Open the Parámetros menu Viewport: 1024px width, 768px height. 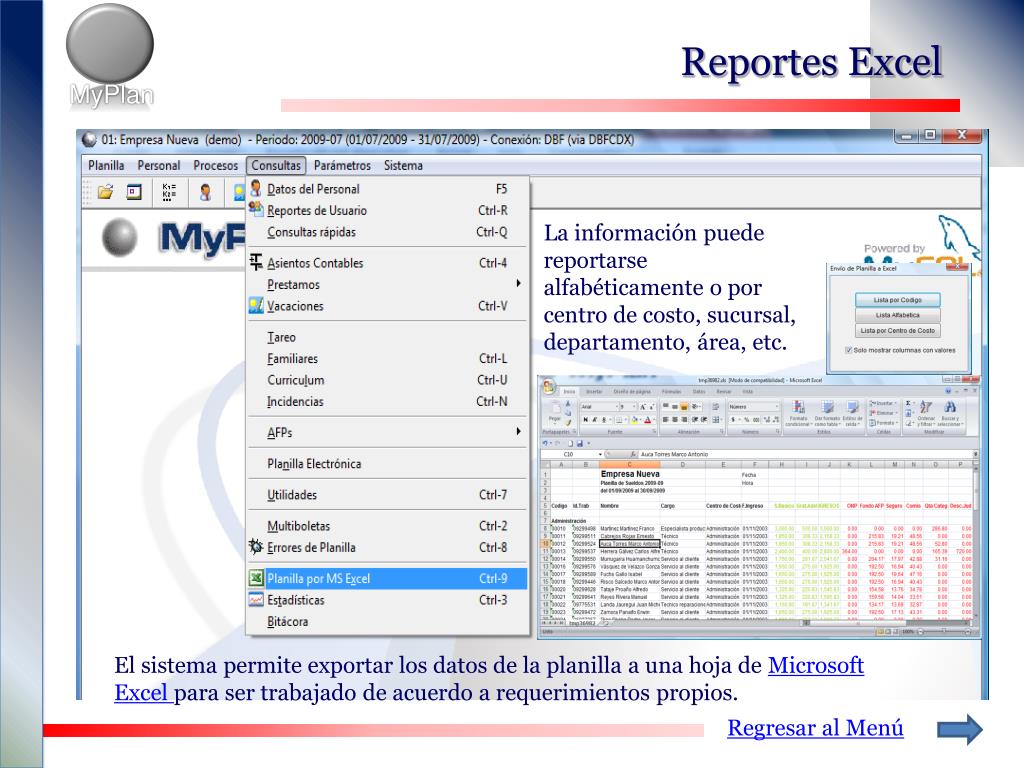pyautogui.click(x=342, y=165)
